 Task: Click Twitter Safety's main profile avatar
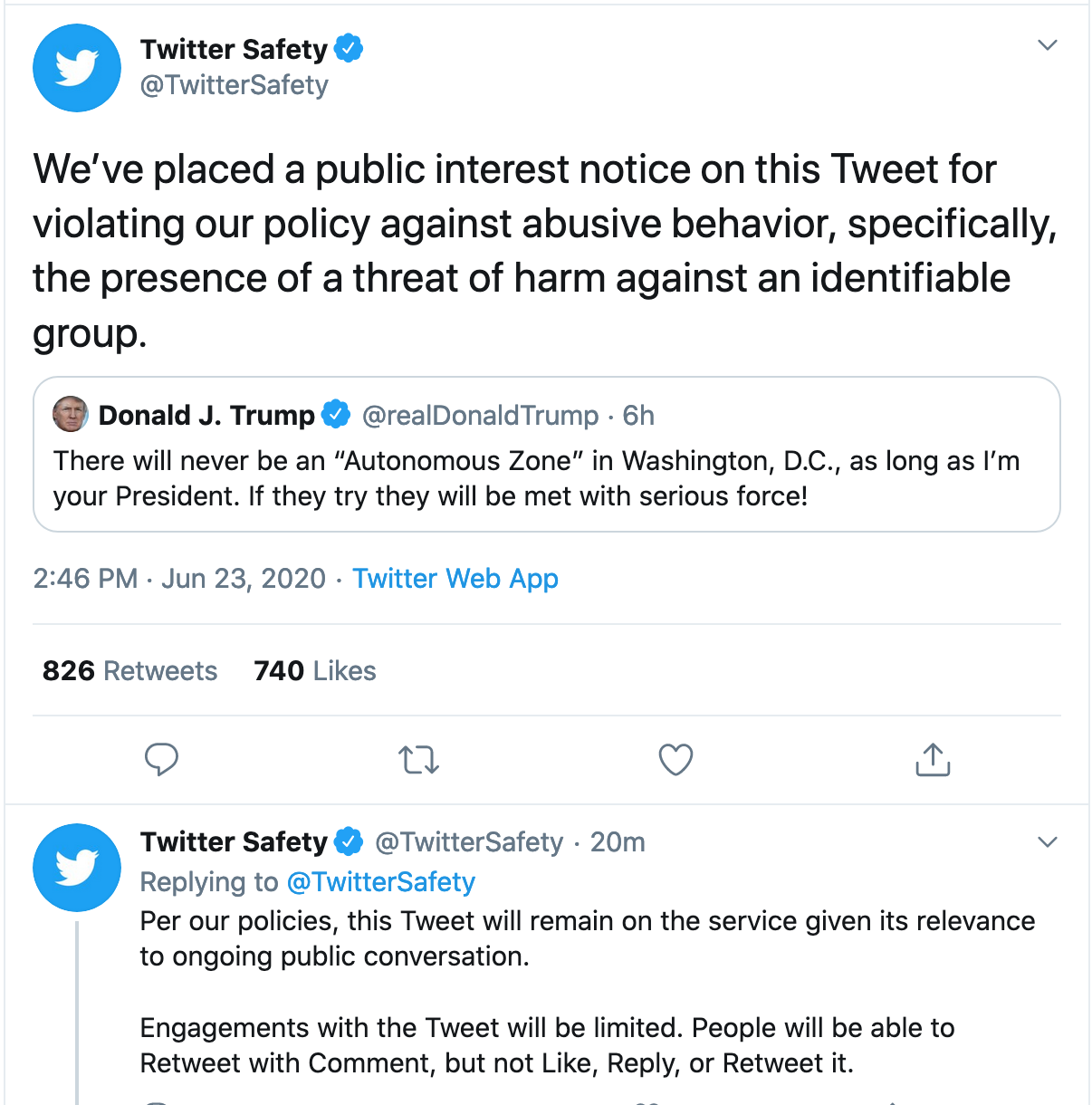pyautogui.click(x=77, y=68)
